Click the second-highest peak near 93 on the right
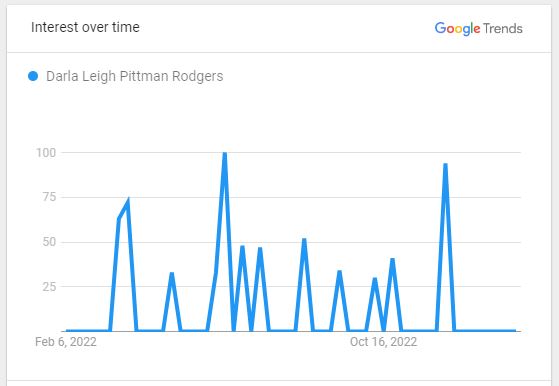Viewport: 559px width, 386px height. click(x=445, y=165)
